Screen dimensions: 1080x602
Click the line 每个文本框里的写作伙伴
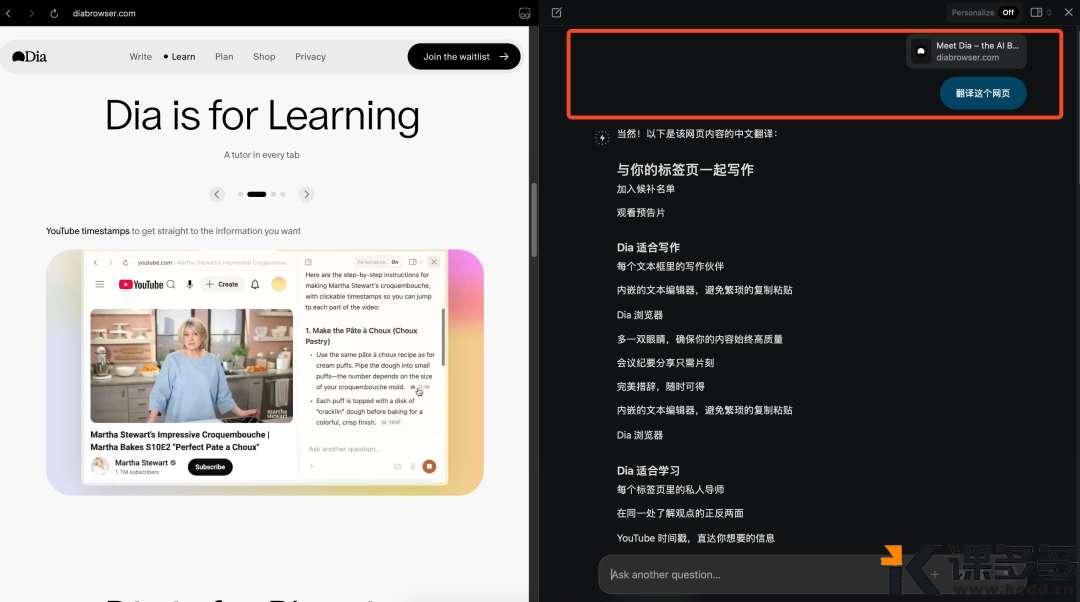(670, 266)
